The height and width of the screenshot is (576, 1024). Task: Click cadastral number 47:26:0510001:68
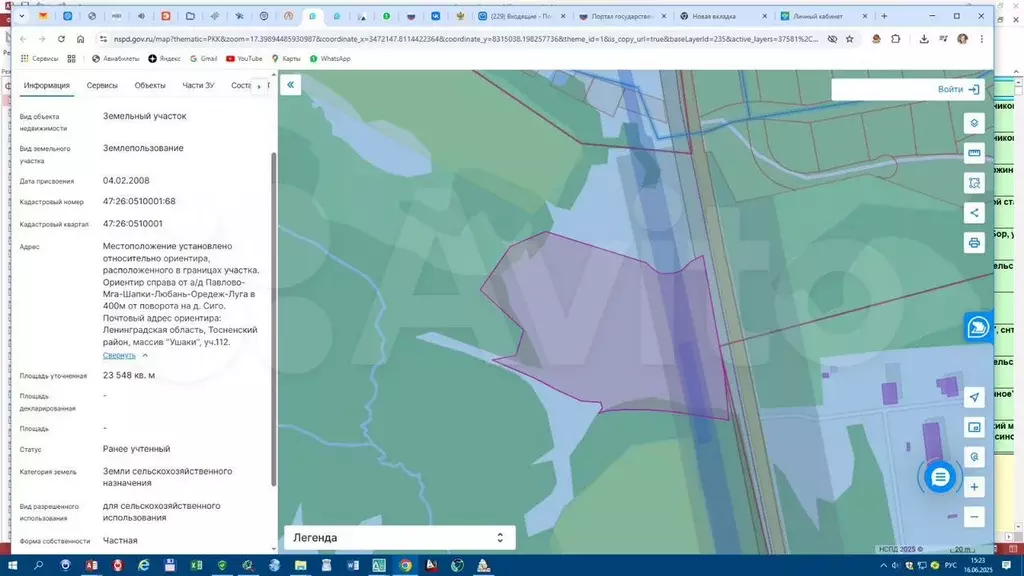[139, 201]
